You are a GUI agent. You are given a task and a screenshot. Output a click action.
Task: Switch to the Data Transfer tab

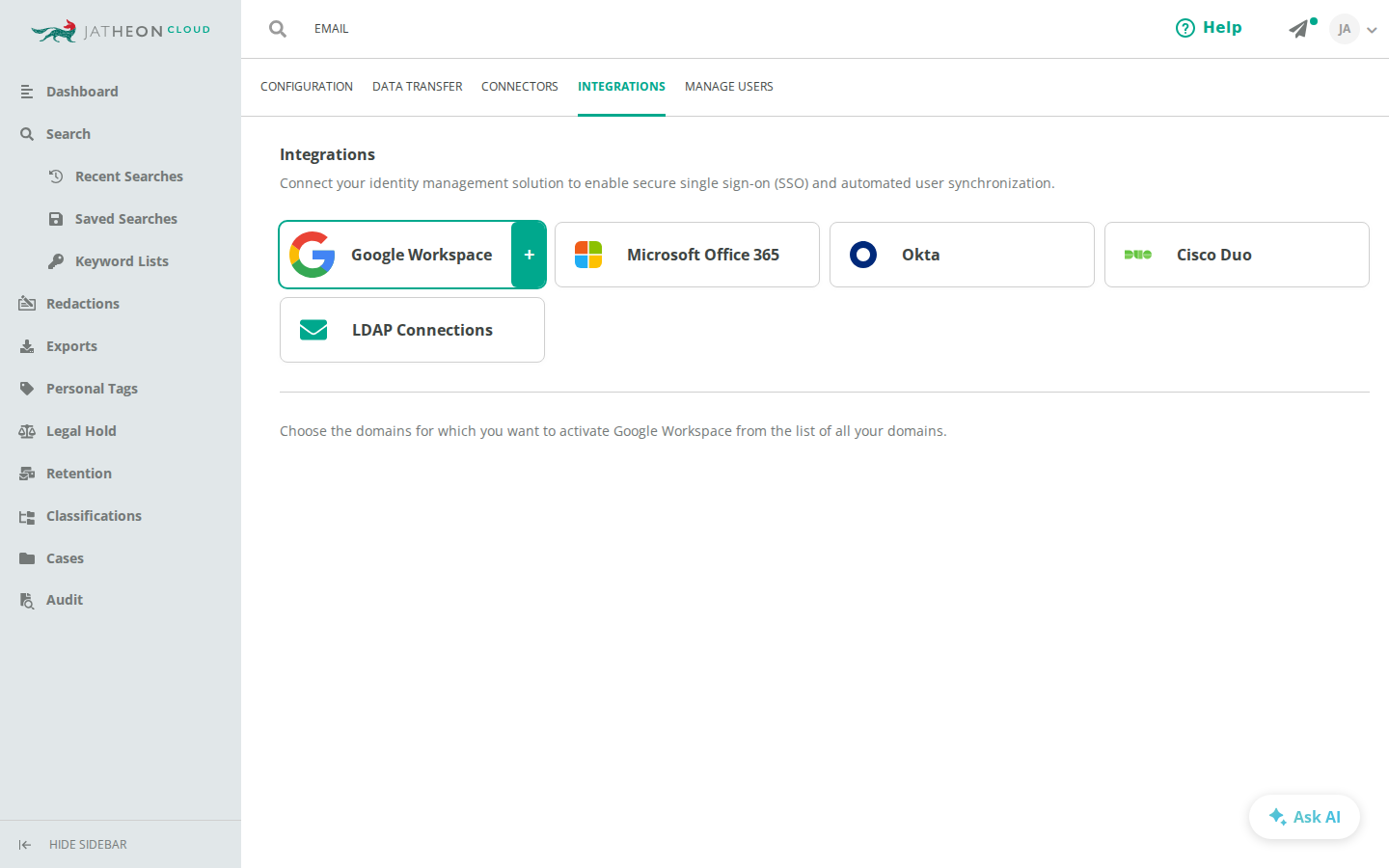[x=417, y=87]
